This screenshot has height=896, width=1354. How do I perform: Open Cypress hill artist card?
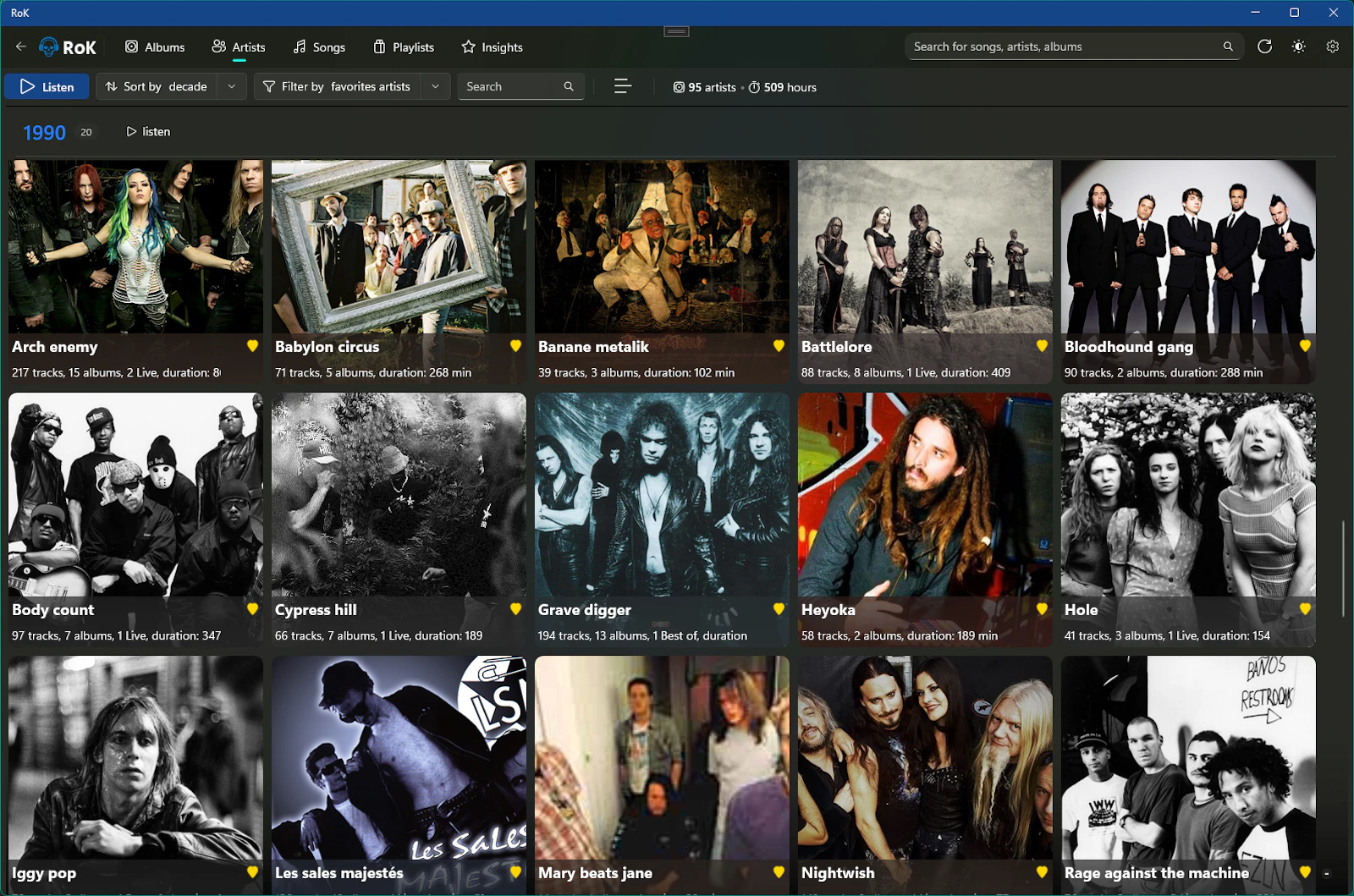399,519
